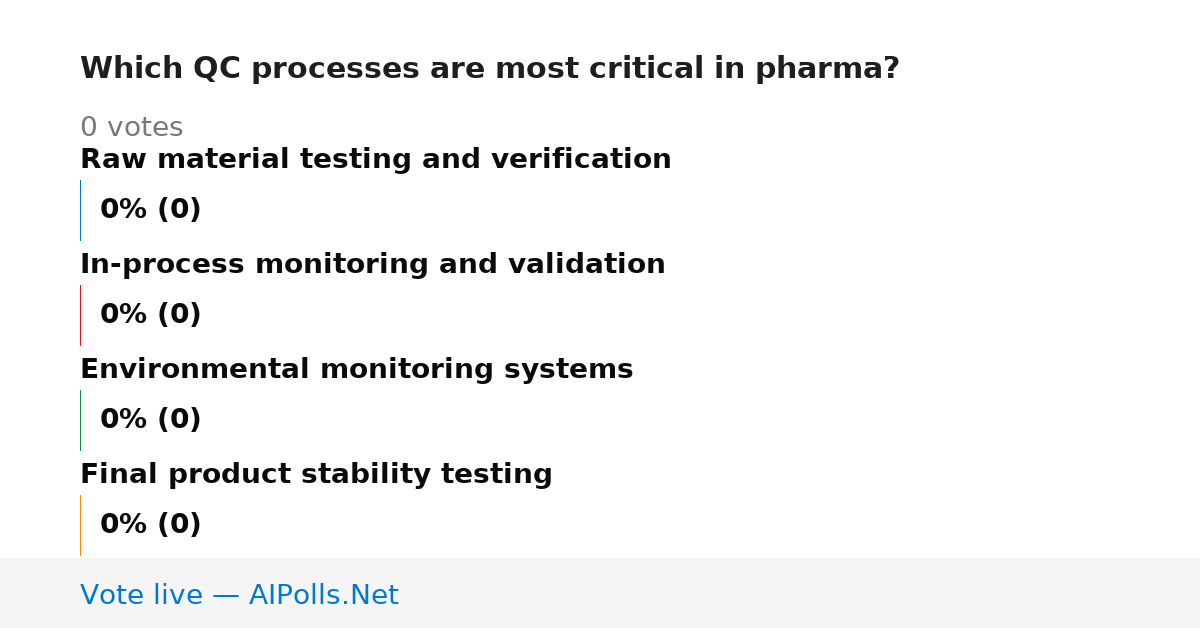This screenshot has width=1200, height=628.
Task: Click the 0% (0) result under Final product
Action: pos(151,525)
